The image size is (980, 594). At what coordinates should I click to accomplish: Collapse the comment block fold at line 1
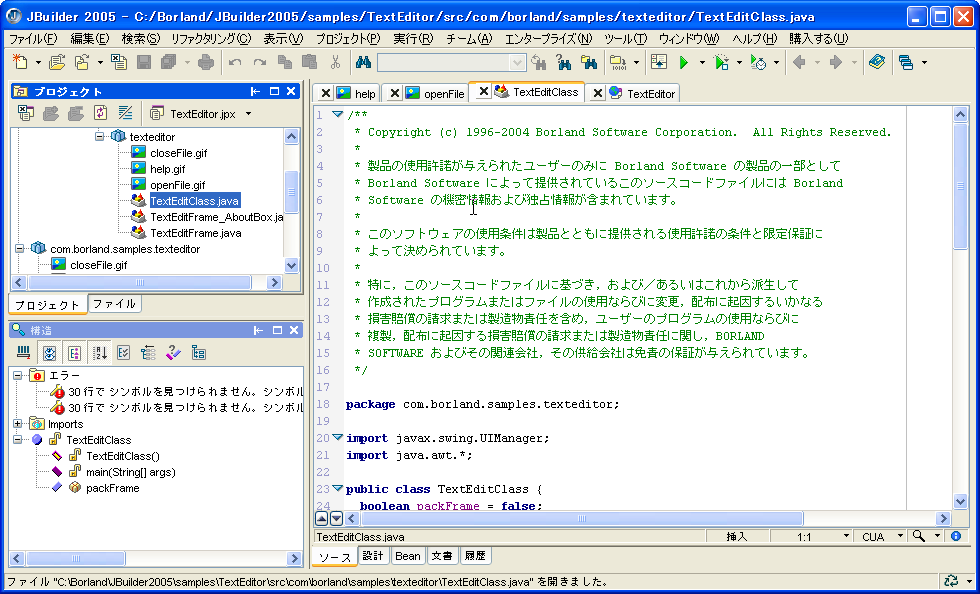tap(337, 115)
